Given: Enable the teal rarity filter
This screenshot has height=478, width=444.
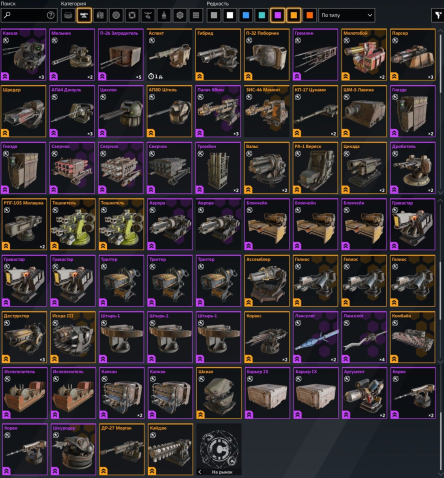Looking at the screenshot, I should (x=262, y=15).
